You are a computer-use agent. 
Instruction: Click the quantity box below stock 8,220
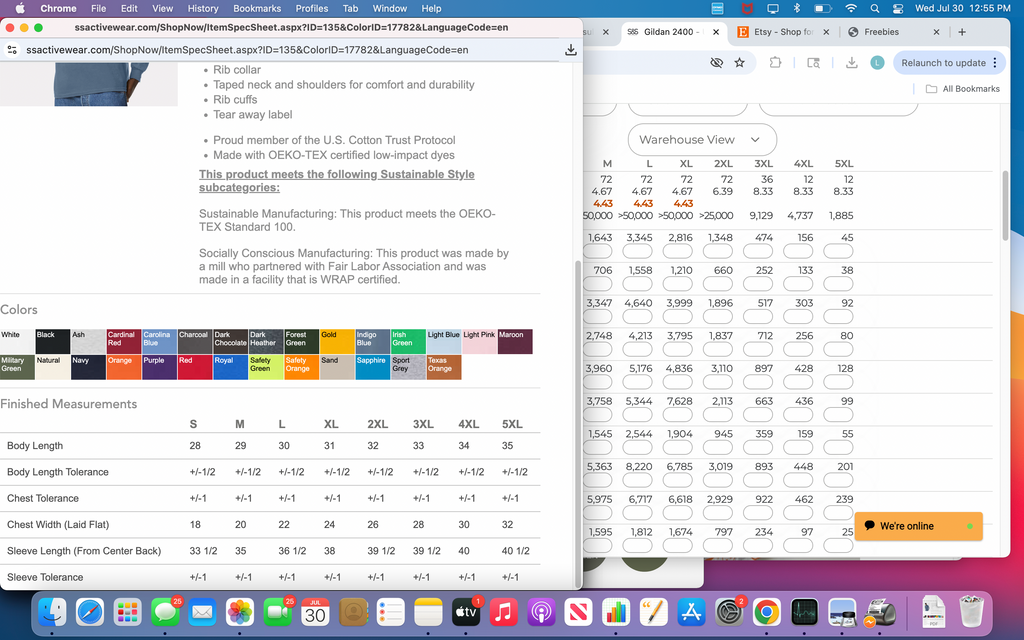[x=637, y=480]
